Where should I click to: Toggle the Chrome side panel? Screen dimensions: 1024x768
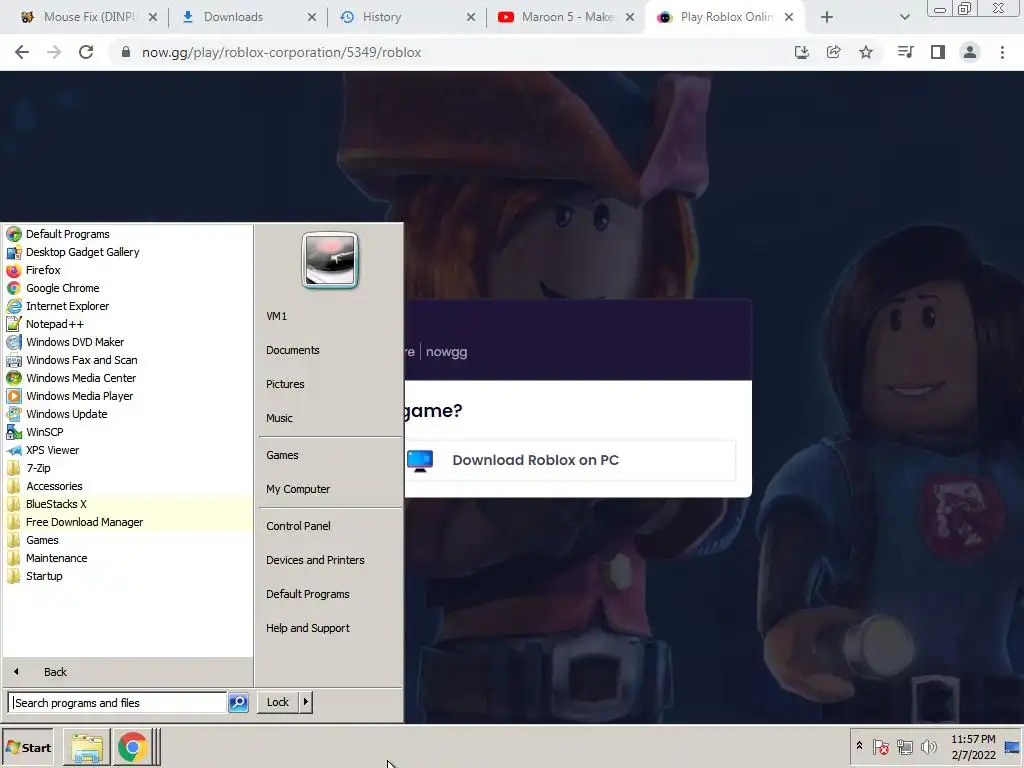[x=938, y=52]
